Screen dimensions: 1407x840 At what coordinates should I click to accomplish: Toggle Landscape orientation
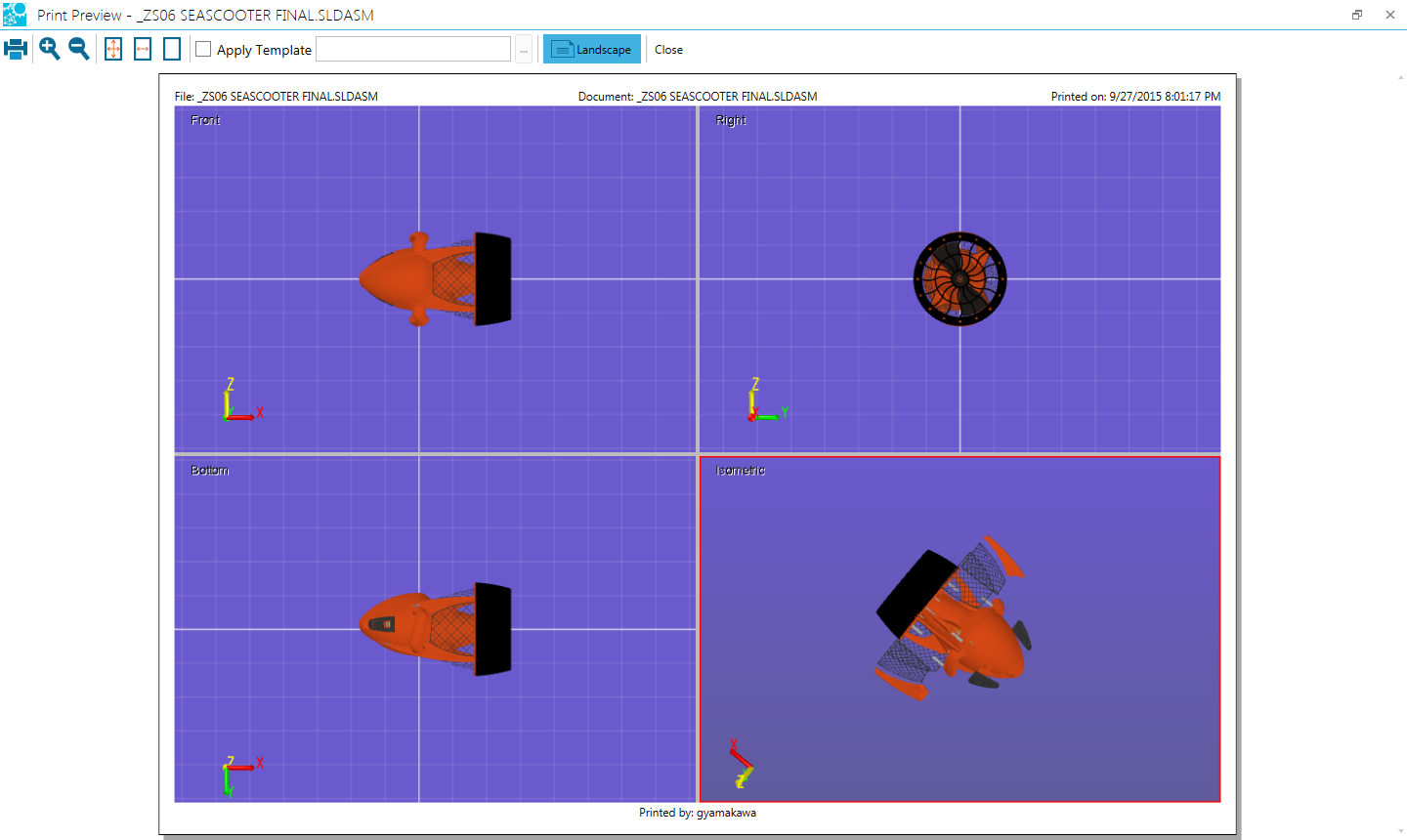point(592,49)
